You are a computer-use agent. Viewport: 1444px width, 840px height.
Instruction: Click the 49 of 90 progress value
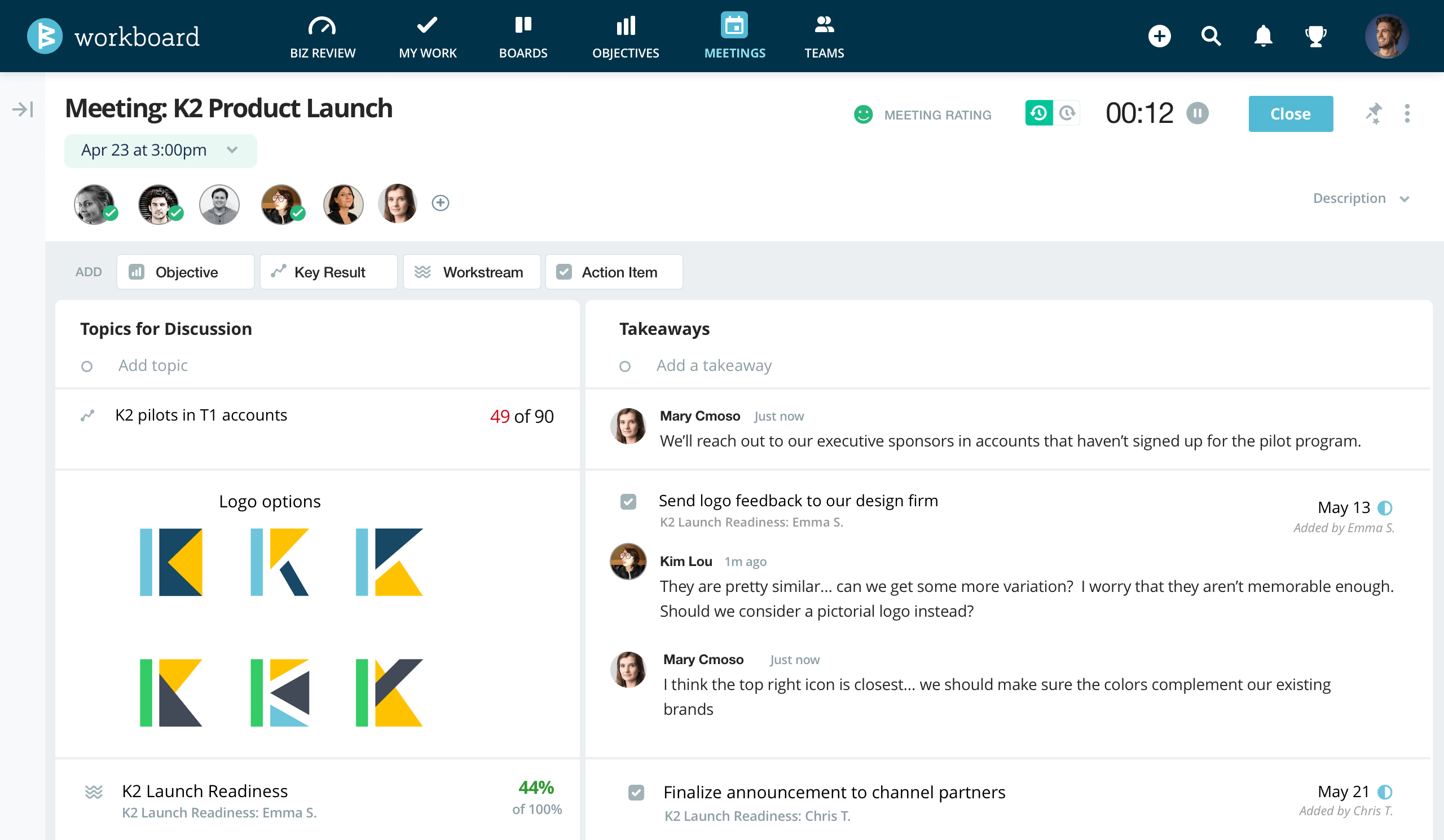(521, 416)
